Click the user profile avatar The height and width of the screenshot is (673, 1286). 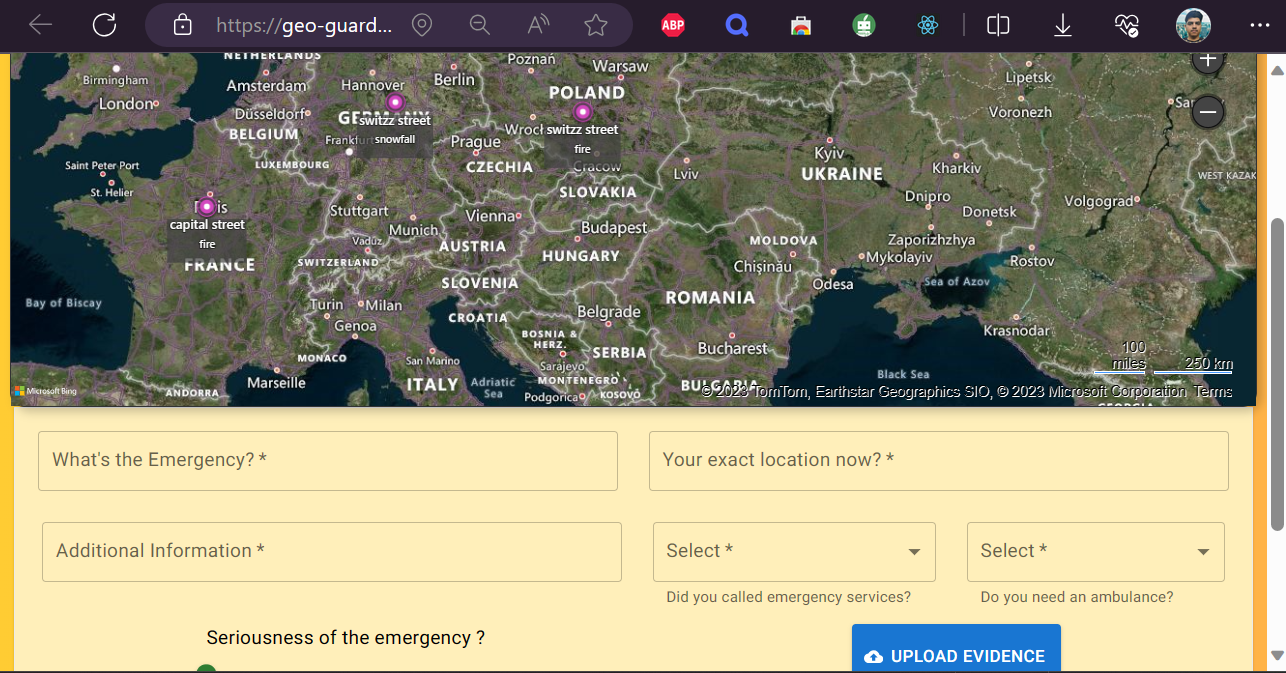point(1193,25)
